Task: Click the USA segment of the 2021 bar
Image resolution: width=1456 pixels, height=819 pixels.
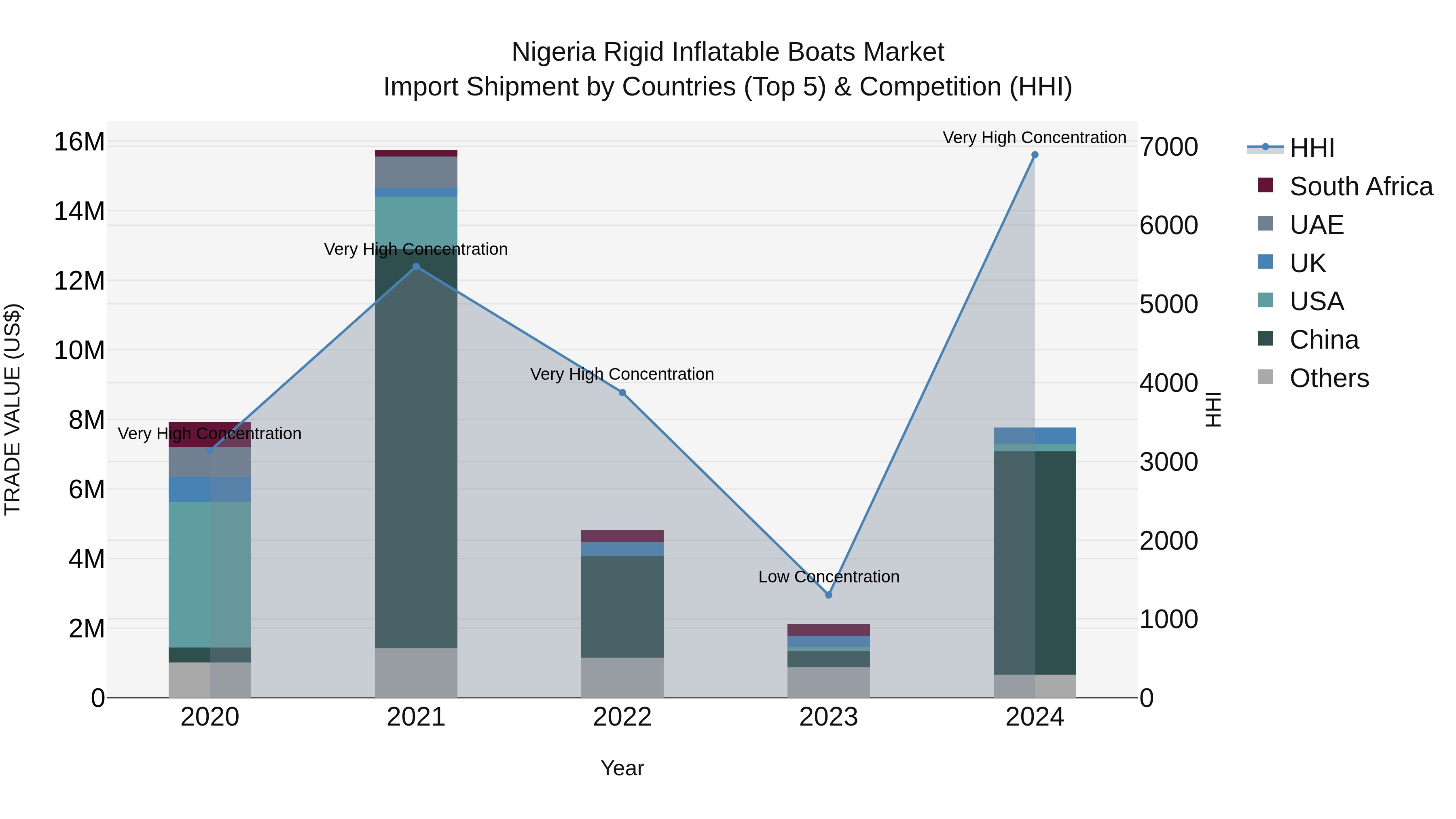Action: [x=416, y=223]
